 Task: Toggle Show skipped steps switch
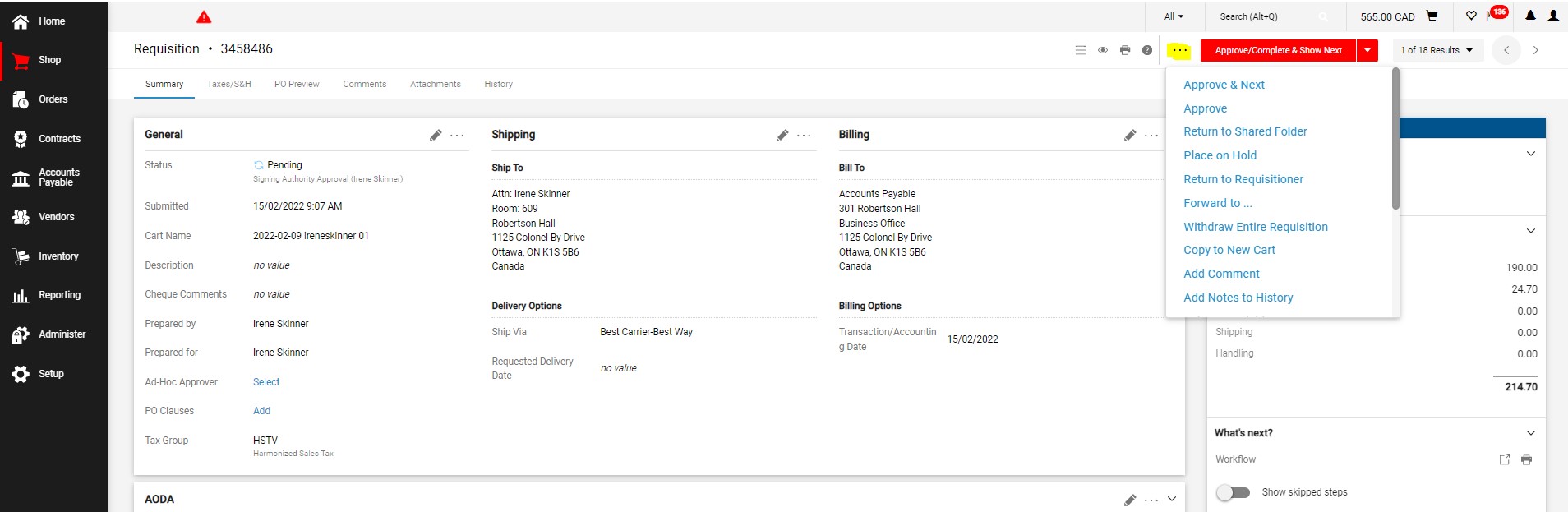[x=1233, y=492]
